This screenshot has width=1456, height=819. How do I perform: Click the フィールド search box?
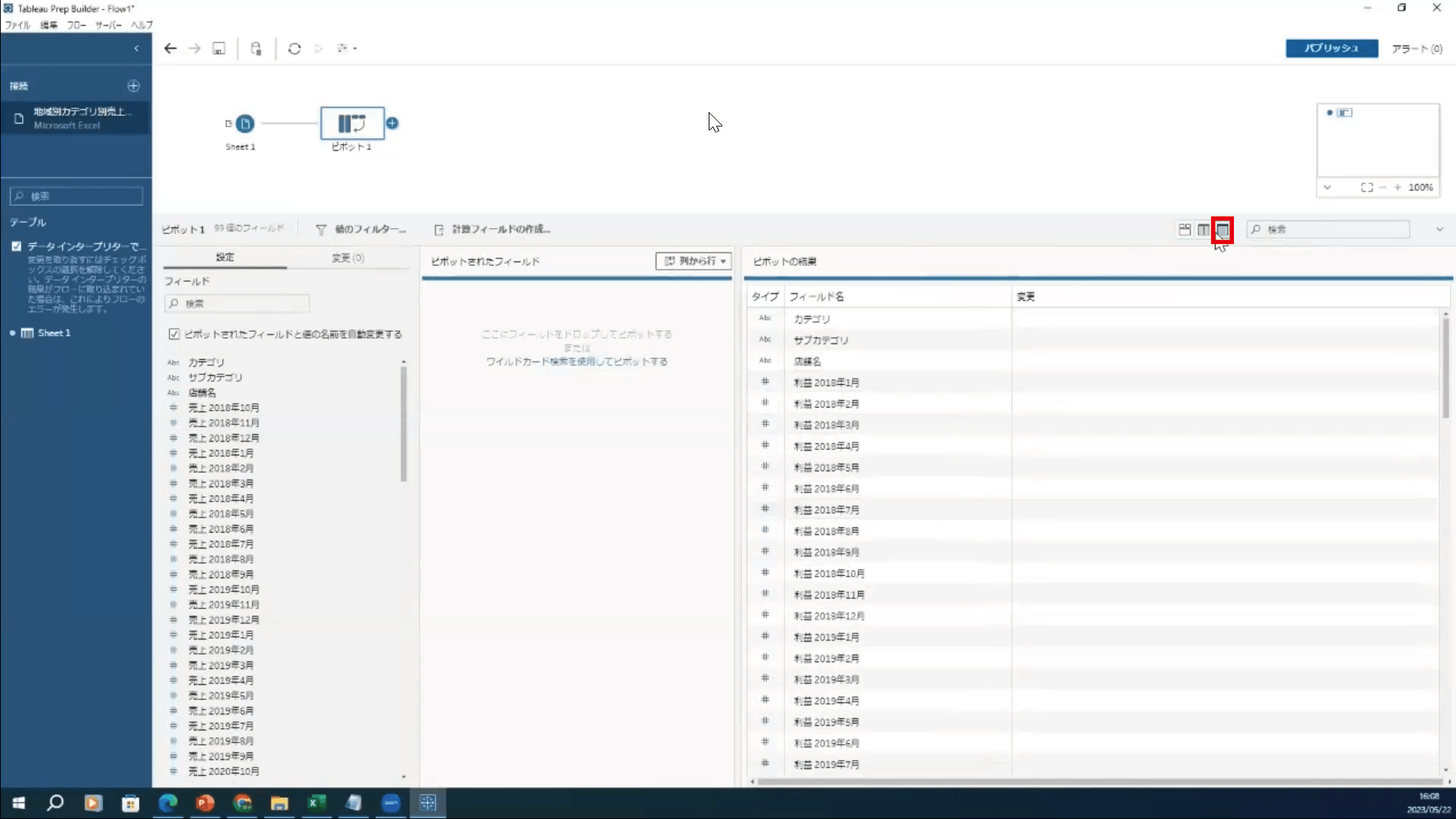point(237,304)
